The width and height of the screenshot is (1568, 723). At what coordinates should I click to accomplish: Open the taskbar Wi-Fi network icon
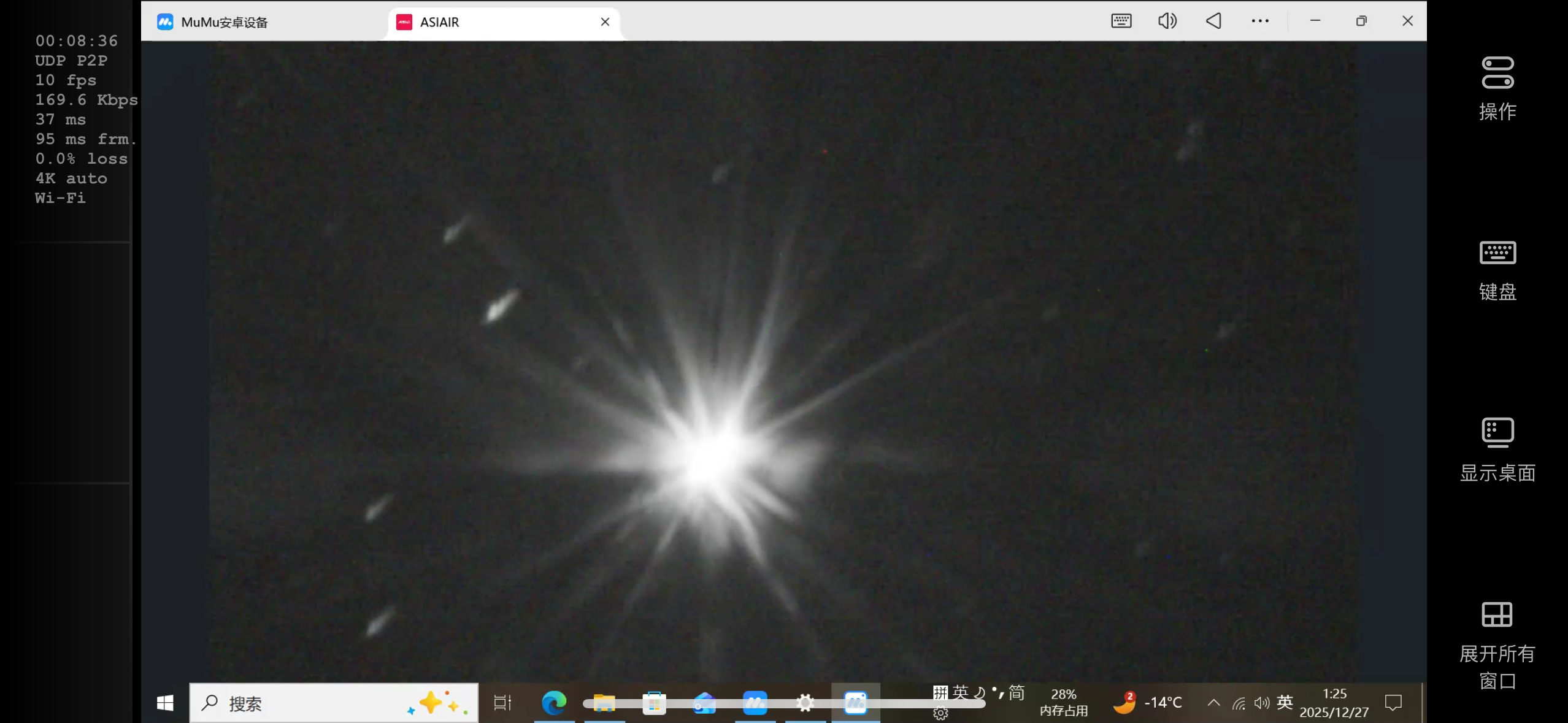pos(1239,703)
